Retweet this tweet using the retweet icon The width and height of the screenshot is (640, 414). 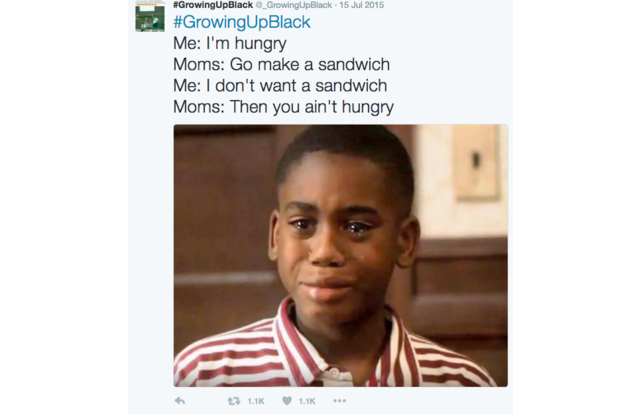pyautogui.click(x=234, y=401)
